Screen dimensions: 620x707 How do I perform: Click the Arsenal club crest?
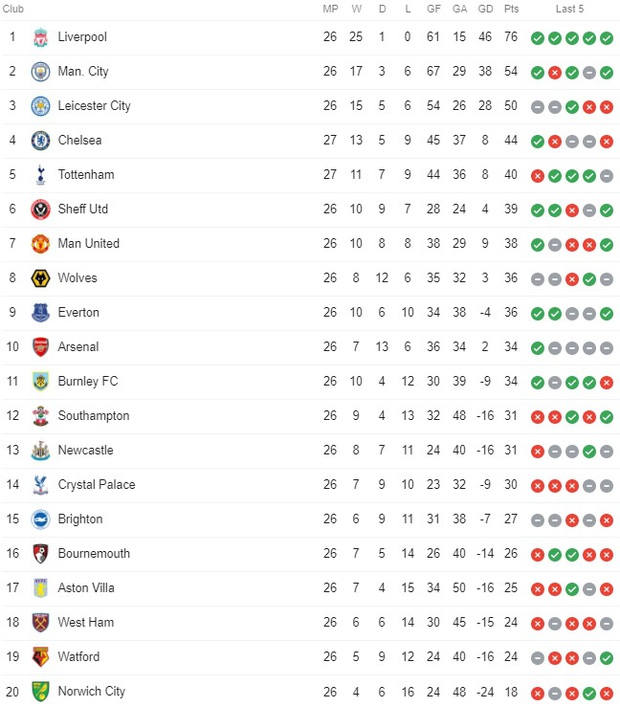(41, 347)
